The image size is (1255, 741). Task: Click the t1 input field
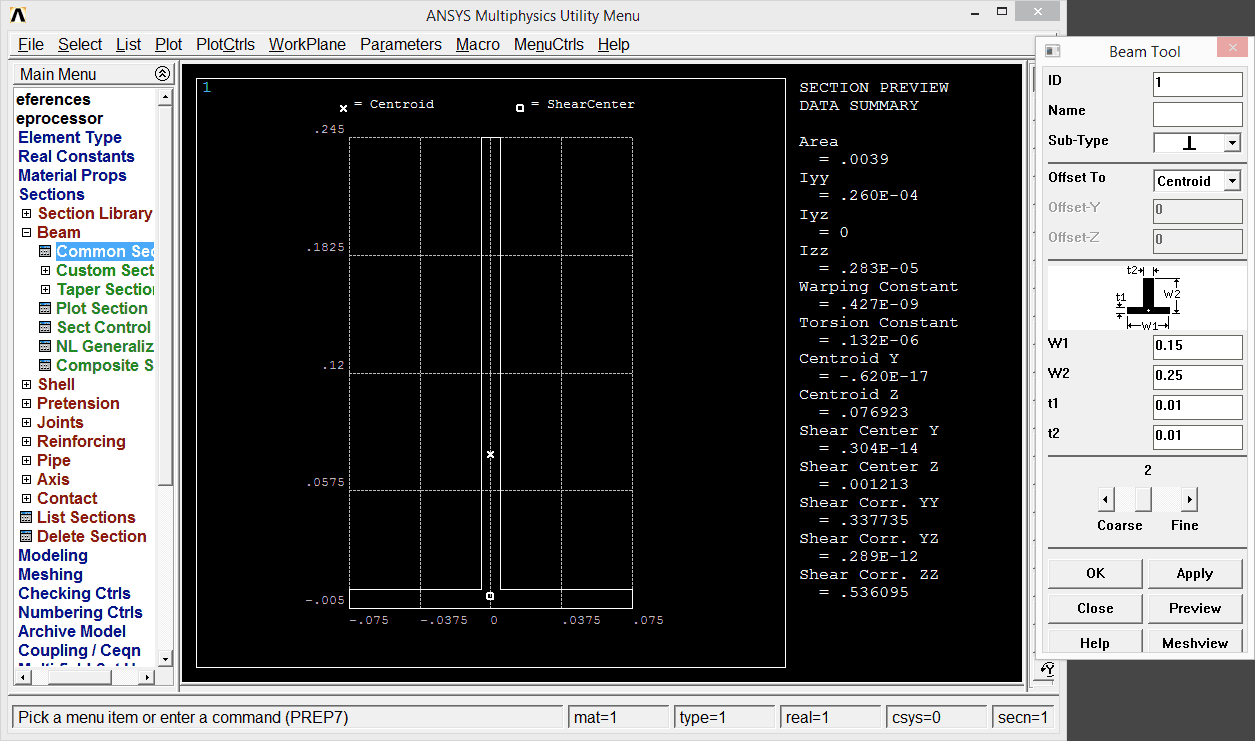click(x=1198, y=407)
